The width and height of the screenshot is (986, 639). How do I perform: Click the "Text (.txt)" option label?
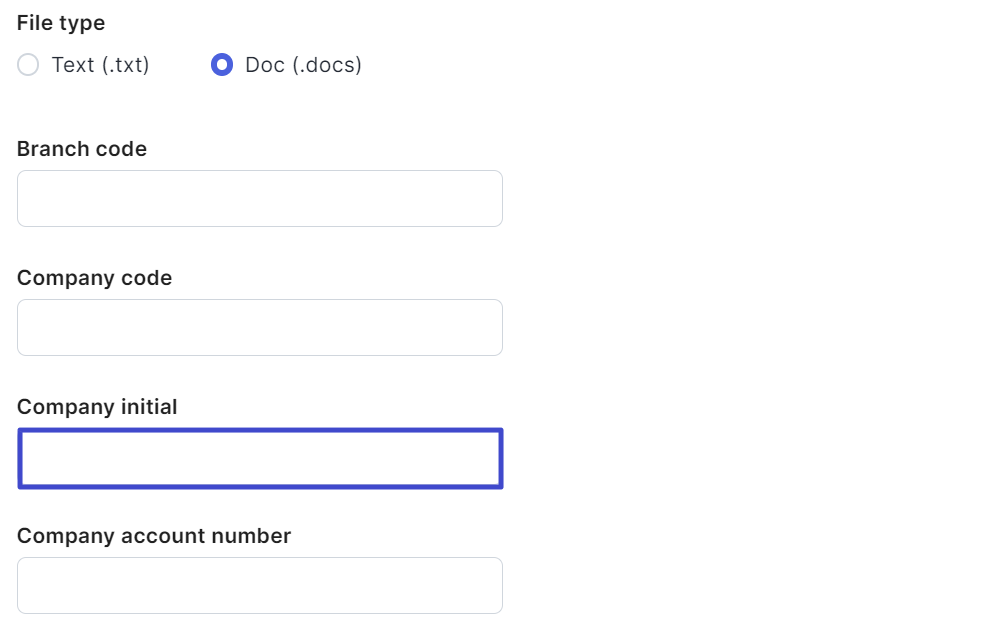100,65
